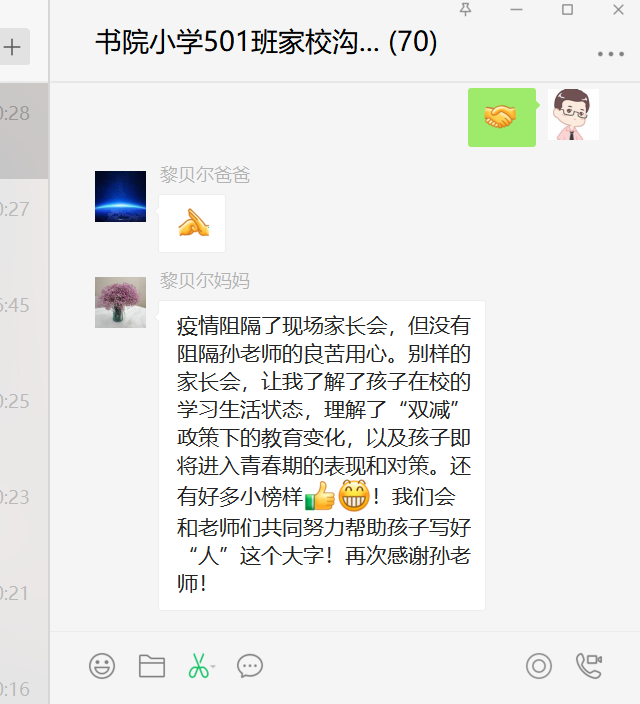Maximize the chat window

[x=567, y=9]
